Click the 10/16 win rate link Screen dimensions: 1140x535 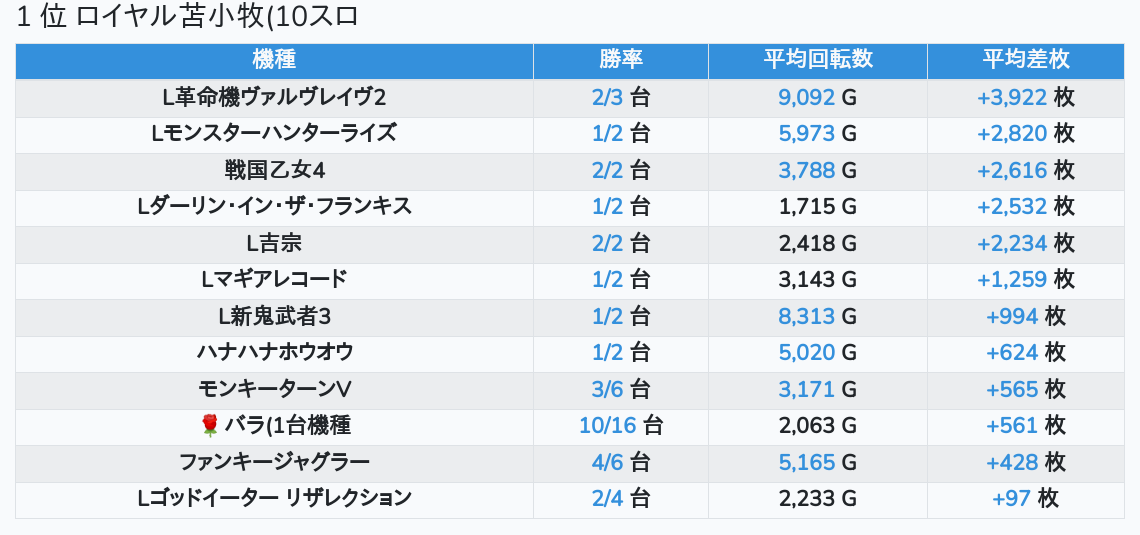(x=607, y=426)
